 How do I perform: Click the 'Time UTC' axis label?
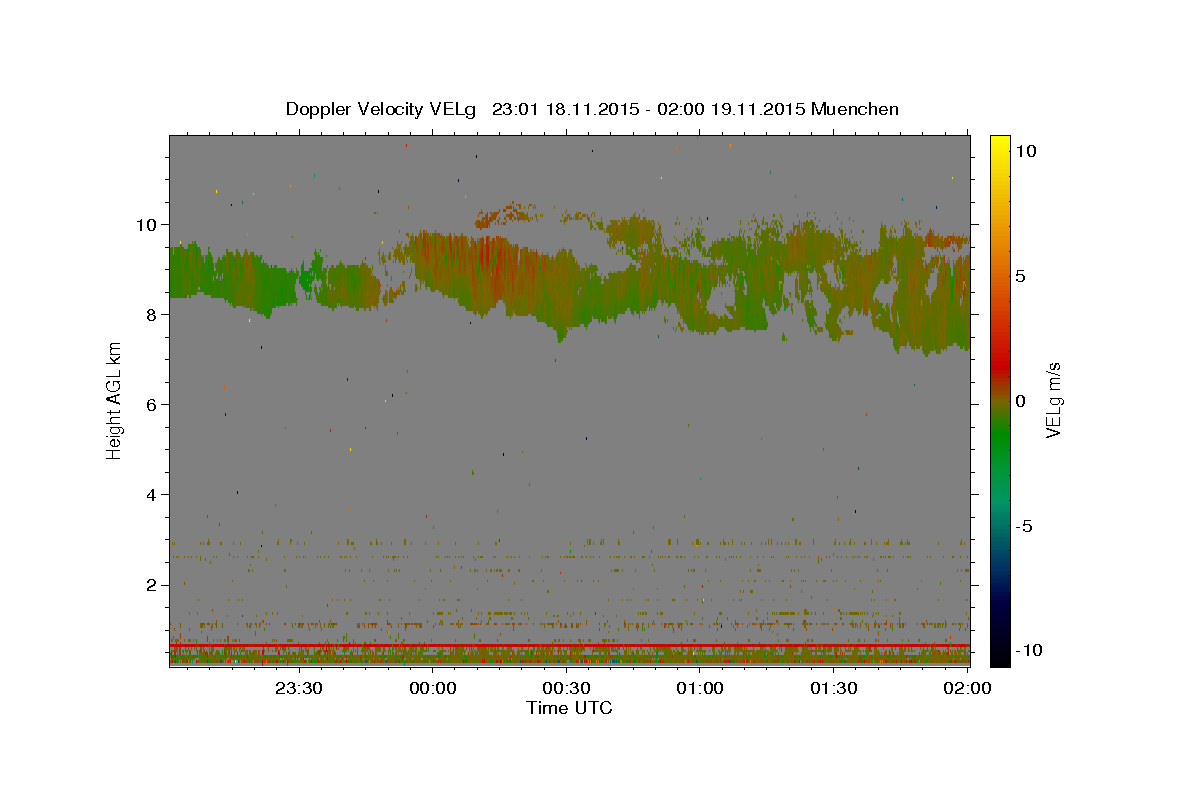click(569, 708)
